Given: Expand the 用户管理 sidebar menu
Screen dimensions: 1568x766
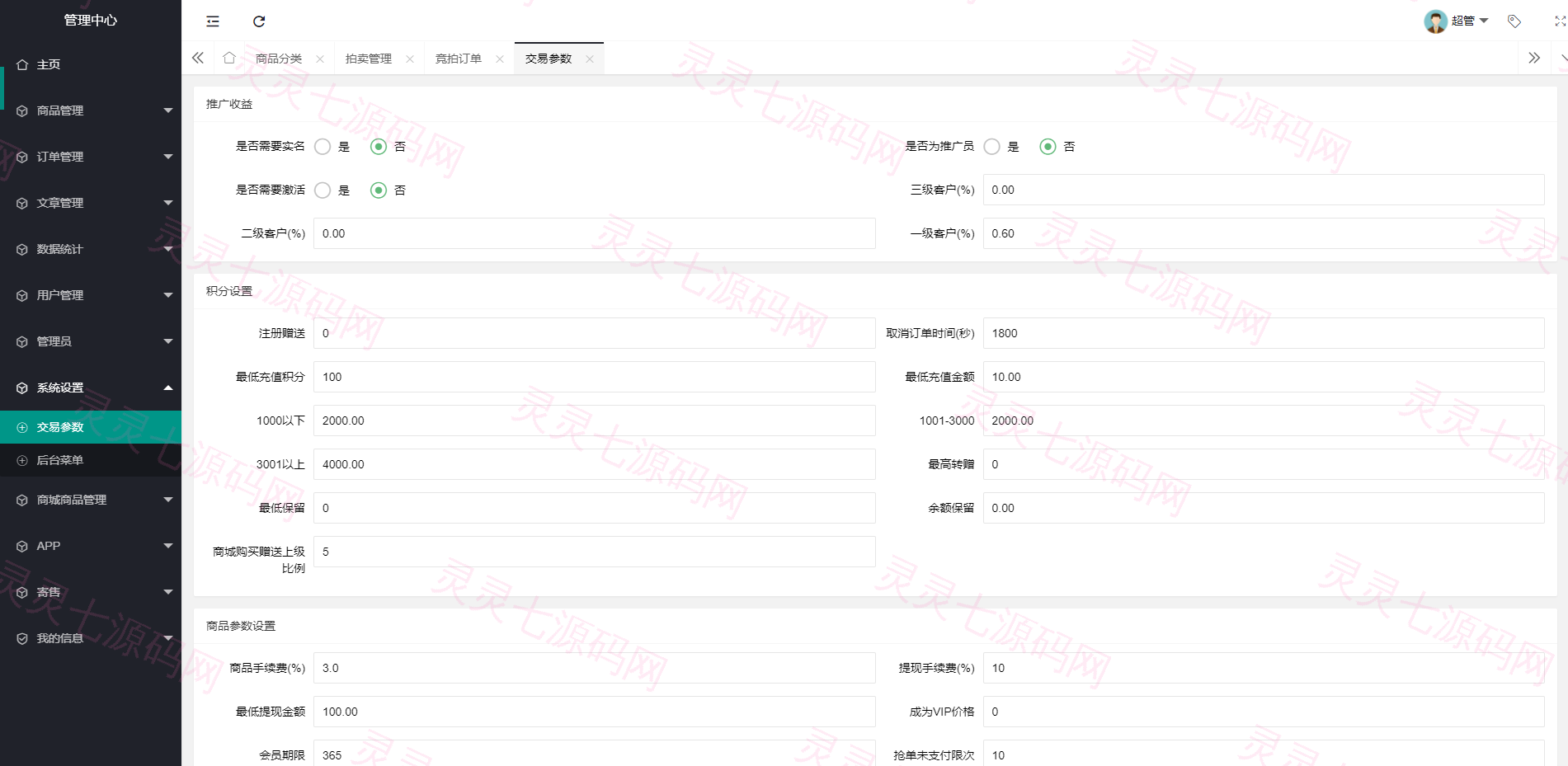Looking at the screenshot, I should click(x=91, y=295).
